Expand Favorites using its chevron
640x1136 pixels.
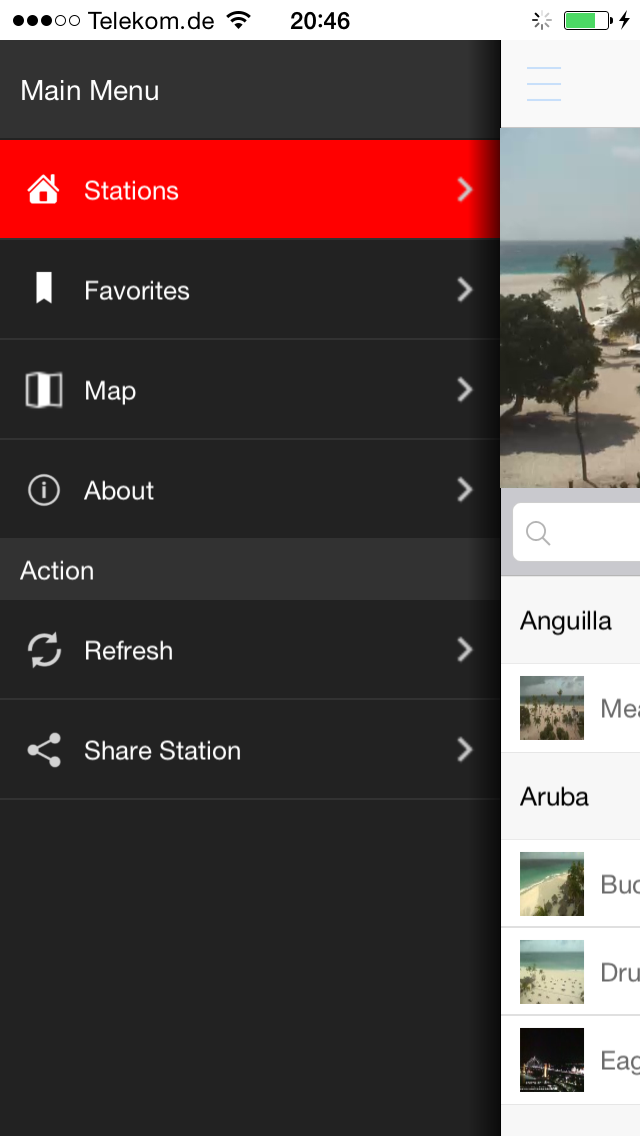pyautogui.click(x=465, y=290)
